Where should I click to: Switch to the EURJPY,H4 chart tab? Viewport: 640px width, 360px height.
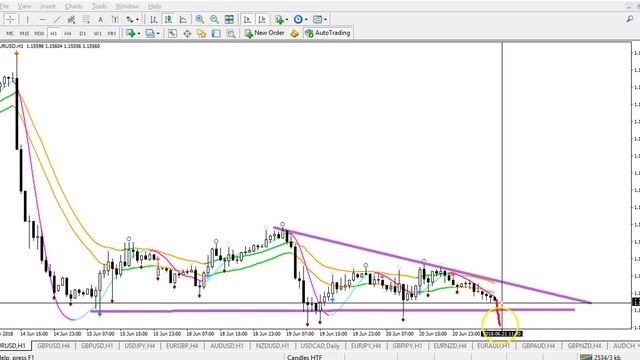tap(366, 346)
